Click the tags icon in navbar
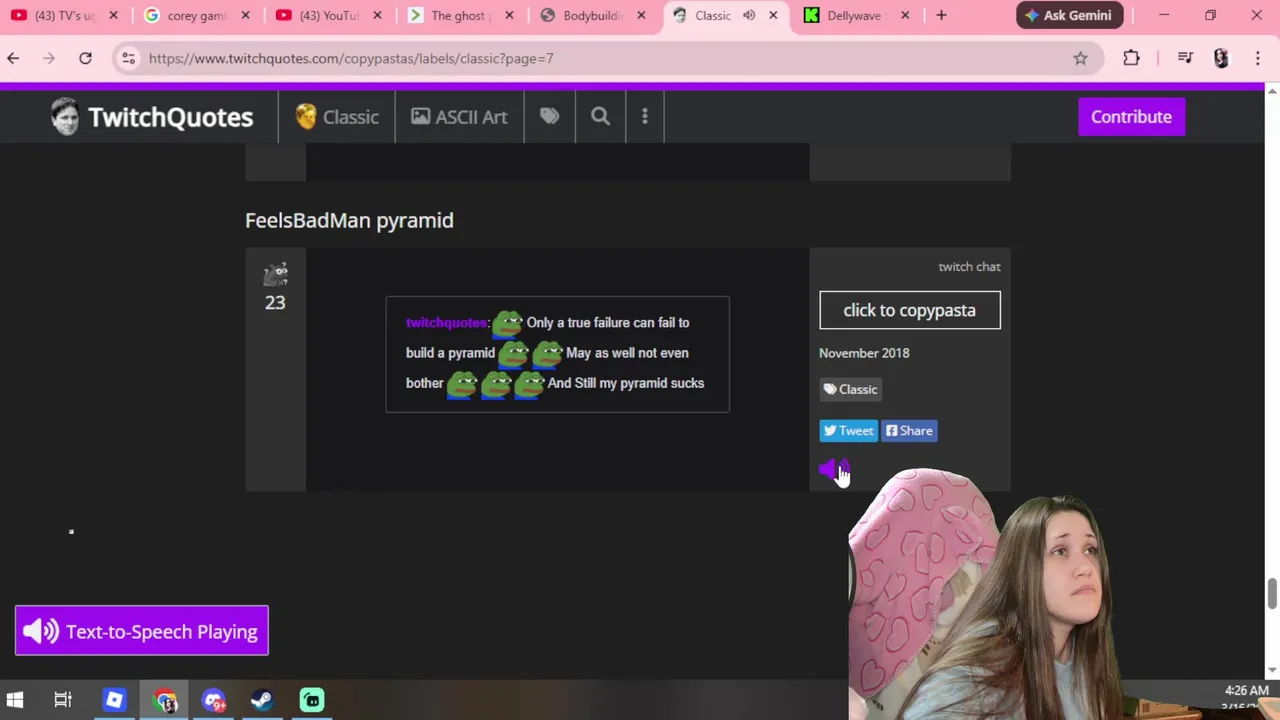1280x720 pixels. (549, 117)
